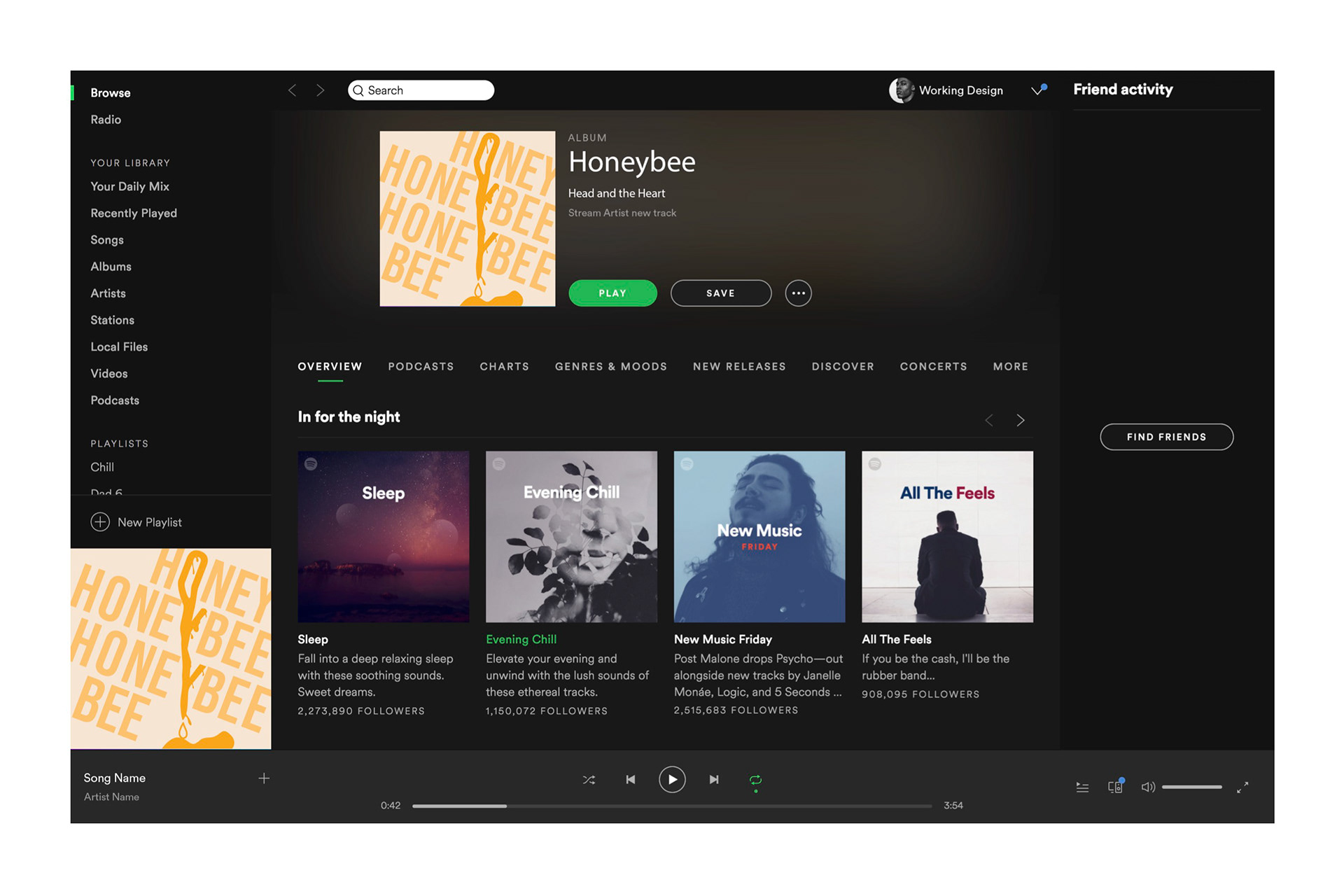Open the devices available icon
This screenshot has width=1344, height=896.
tap(1115, 787)
